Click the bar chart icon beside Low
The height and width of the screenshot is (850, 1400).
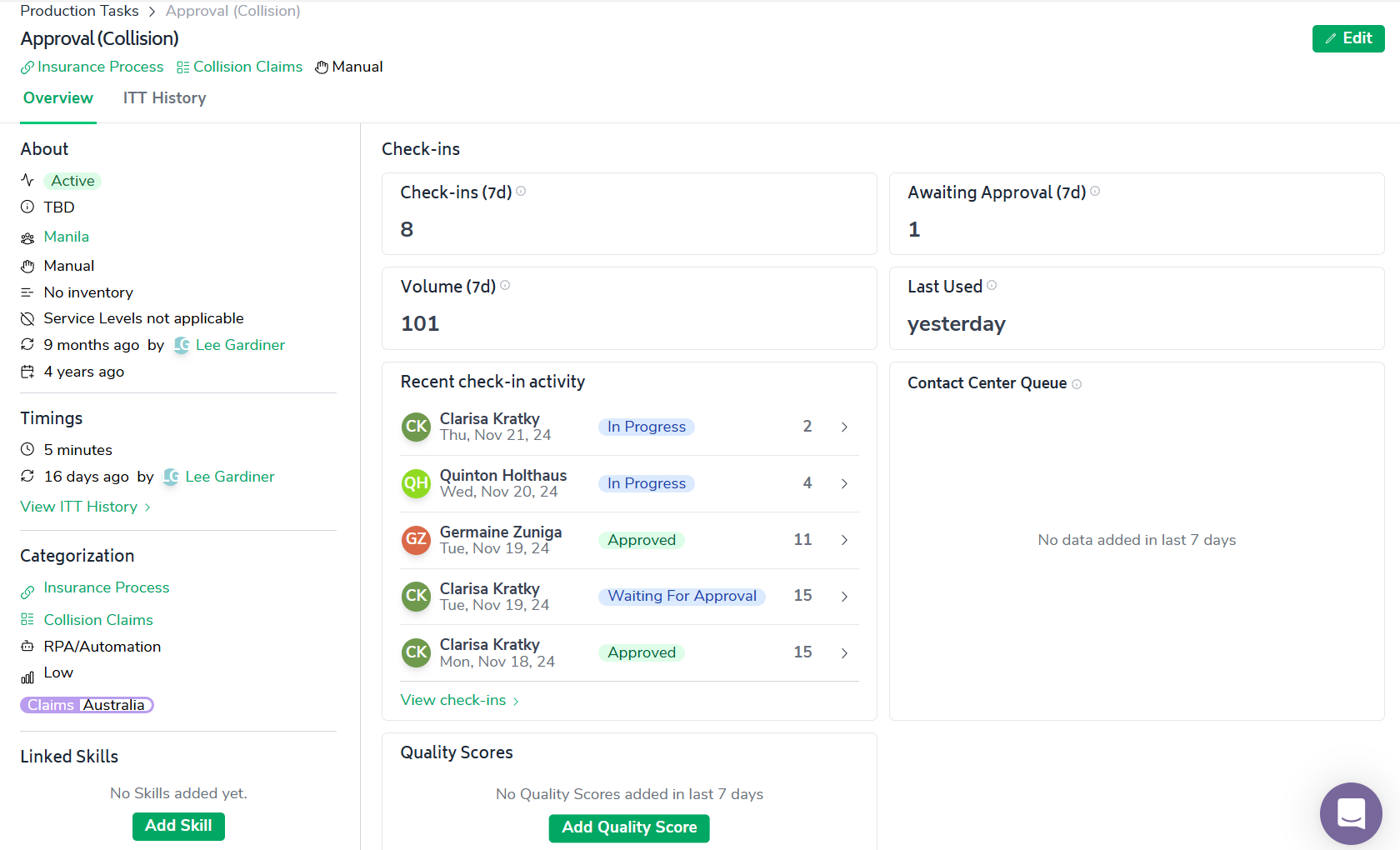tap(27, 677)
